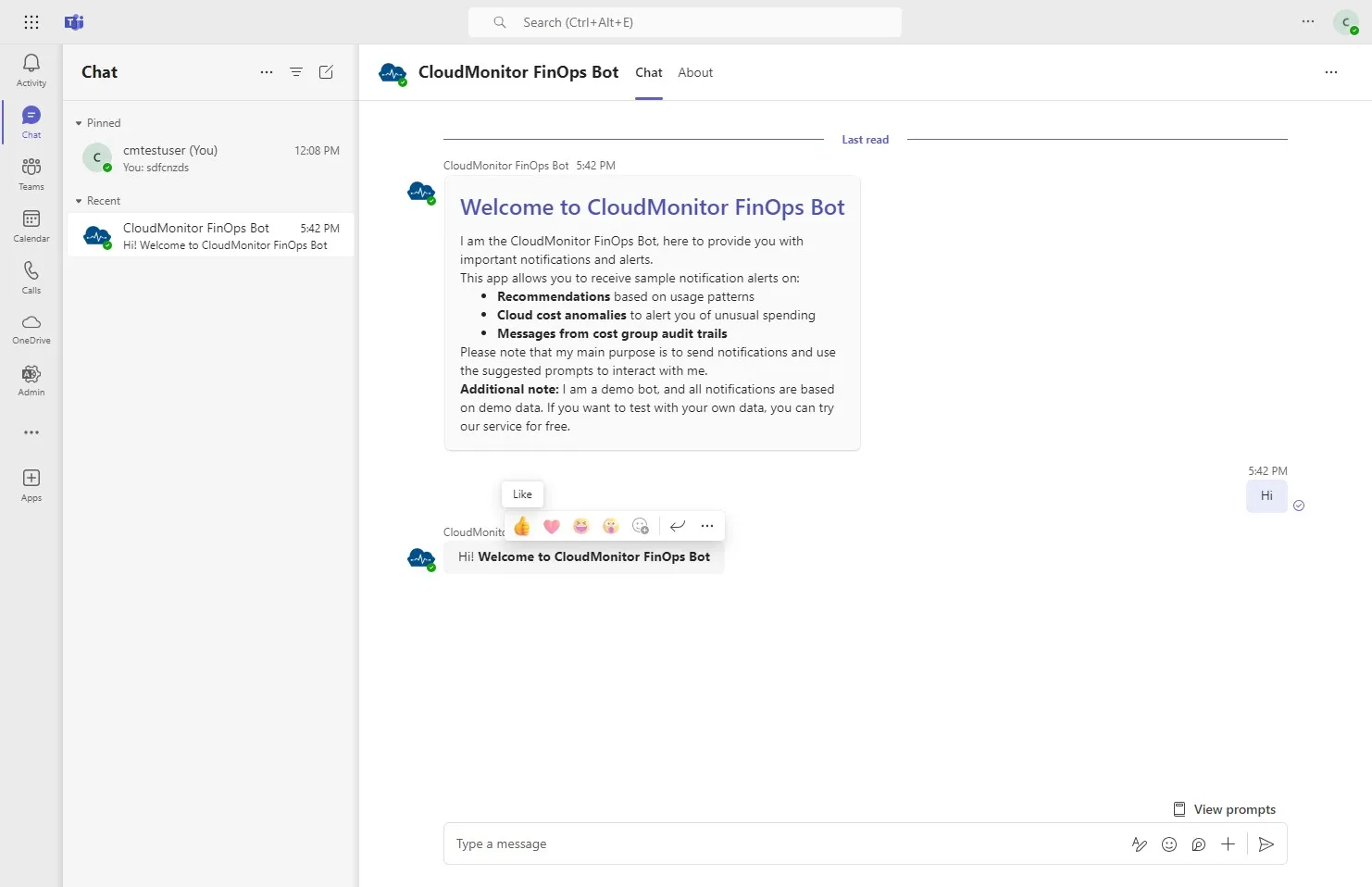Reply to the bot message

point(678,526)
